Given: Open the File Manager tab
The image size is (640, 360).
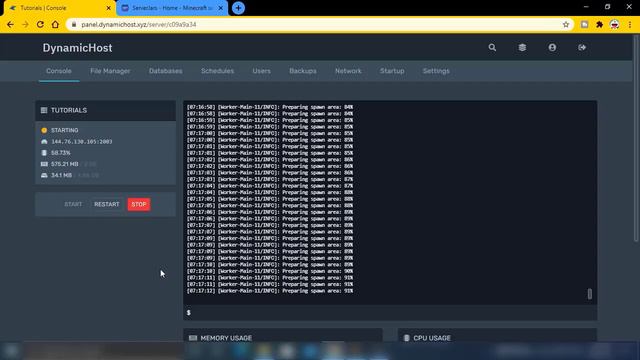Looking at the screenshot, I should click(x=110, y=71).
